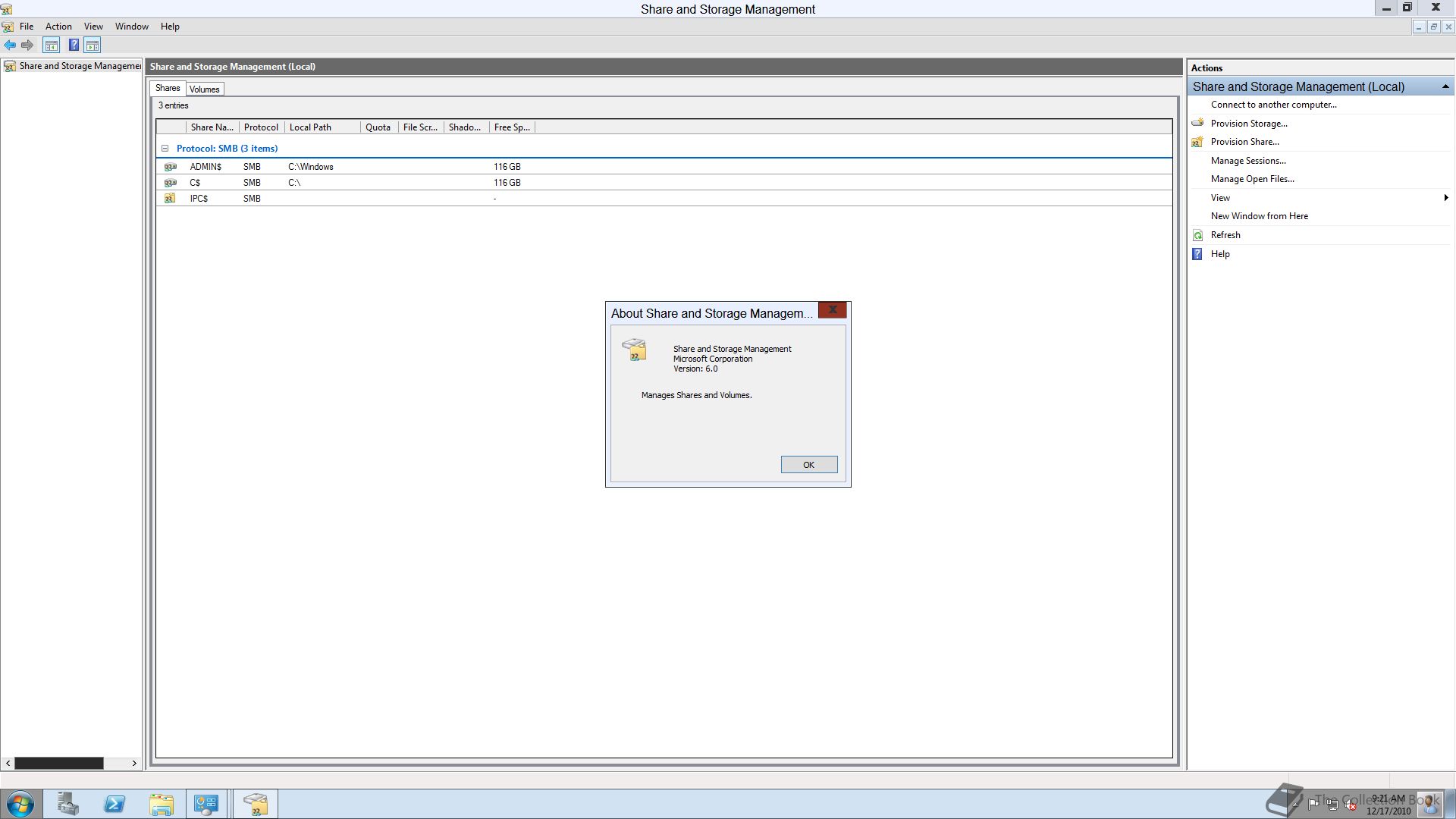Sort by the Share Name column header
This screenshot has height=819, width=1456.
point(212,127)
